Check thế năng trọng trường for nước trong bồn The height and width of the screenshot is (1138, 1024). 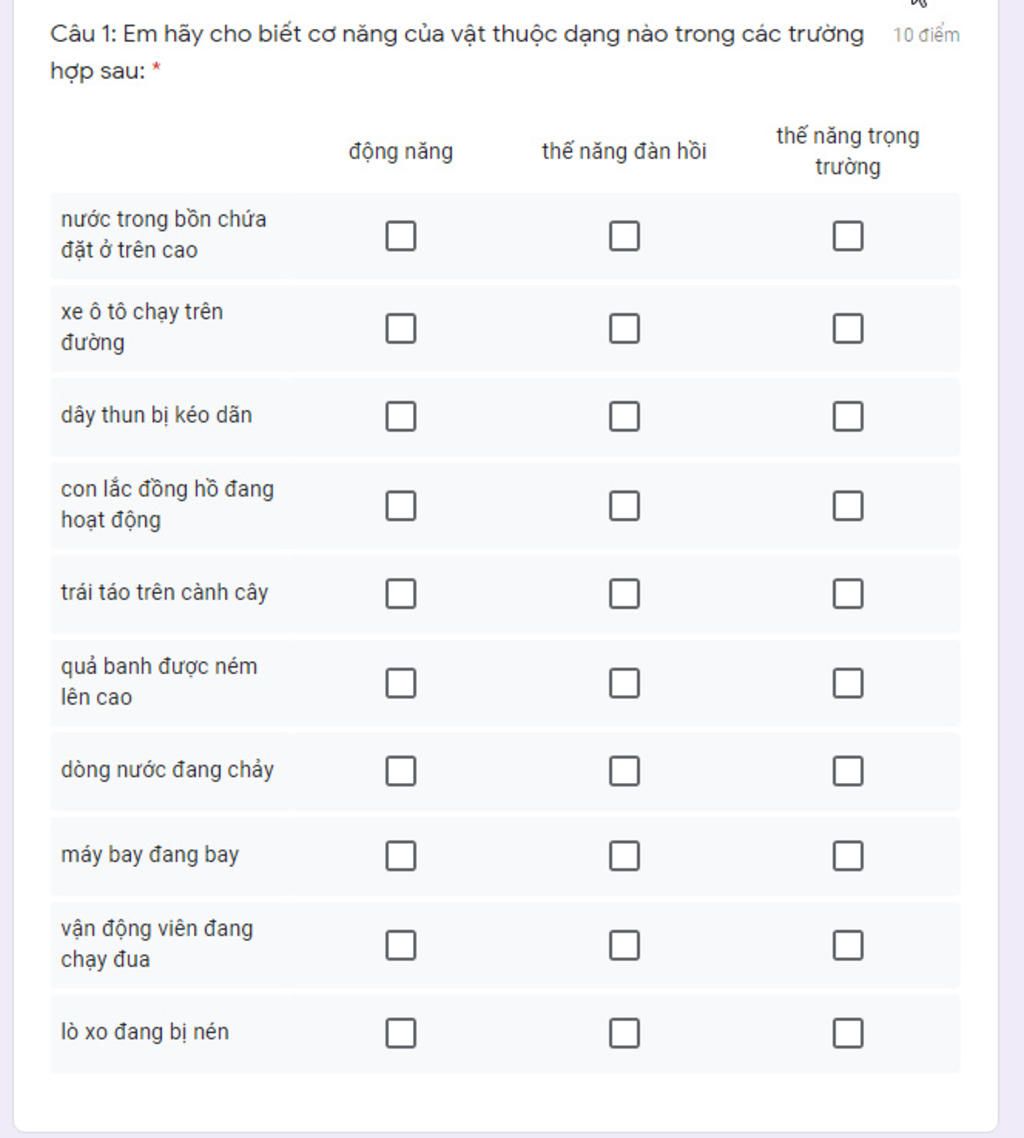coord(848,236)
